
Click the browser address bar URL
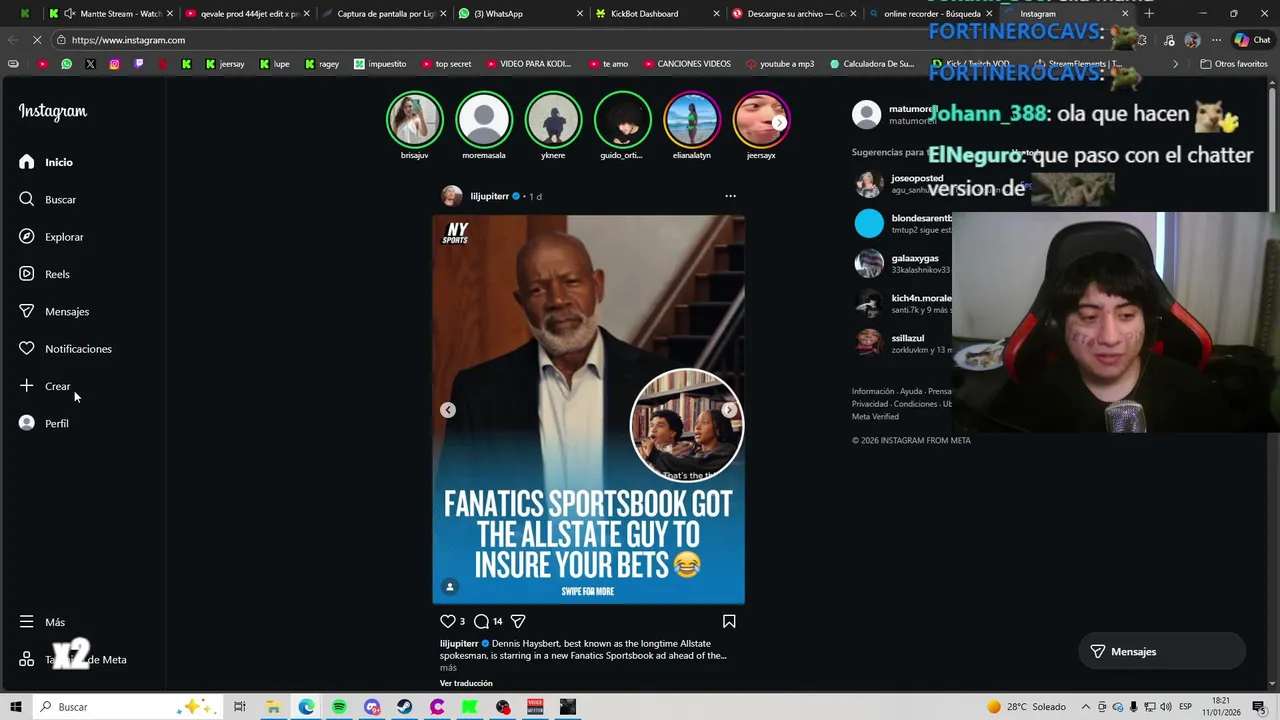tap(128, 40)
